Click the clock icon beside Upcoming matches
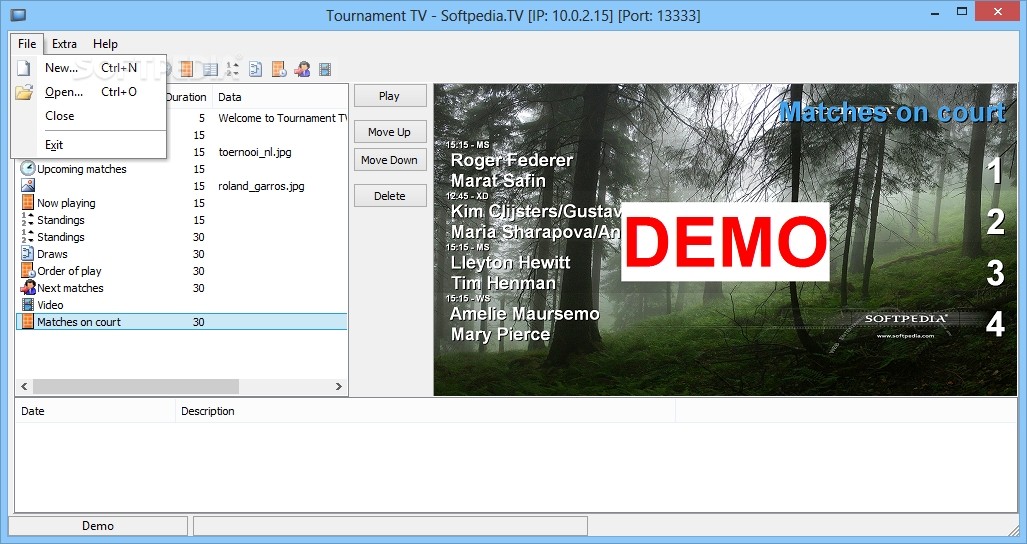 click(x=28, y=169)
